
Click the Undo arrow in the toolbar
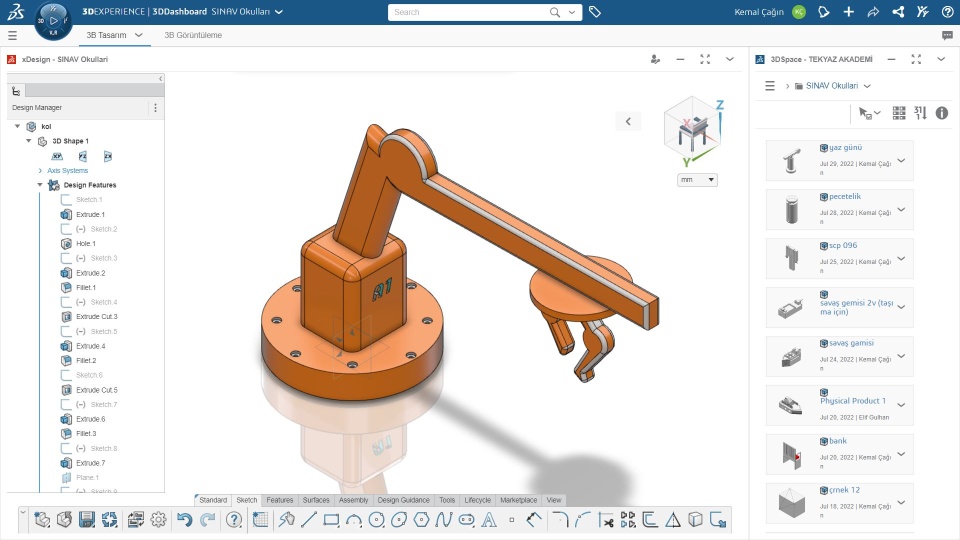point(184,520)
